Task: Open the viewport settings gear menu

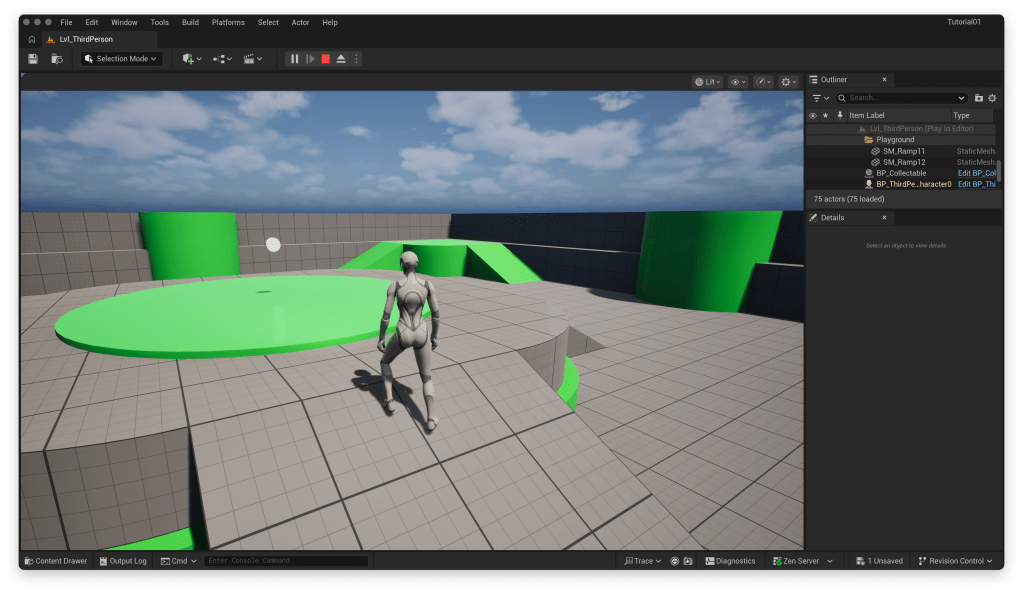Action: pyautogui.click(x=788, y=82)
